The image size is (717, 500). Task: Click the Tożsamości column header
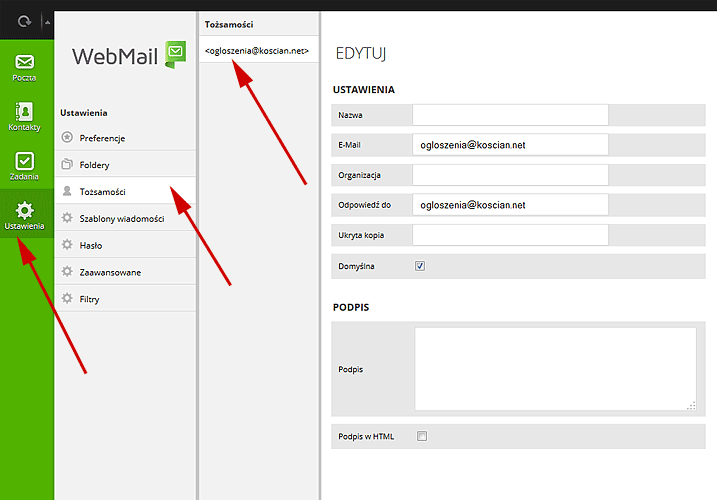[x=229, y=24]
